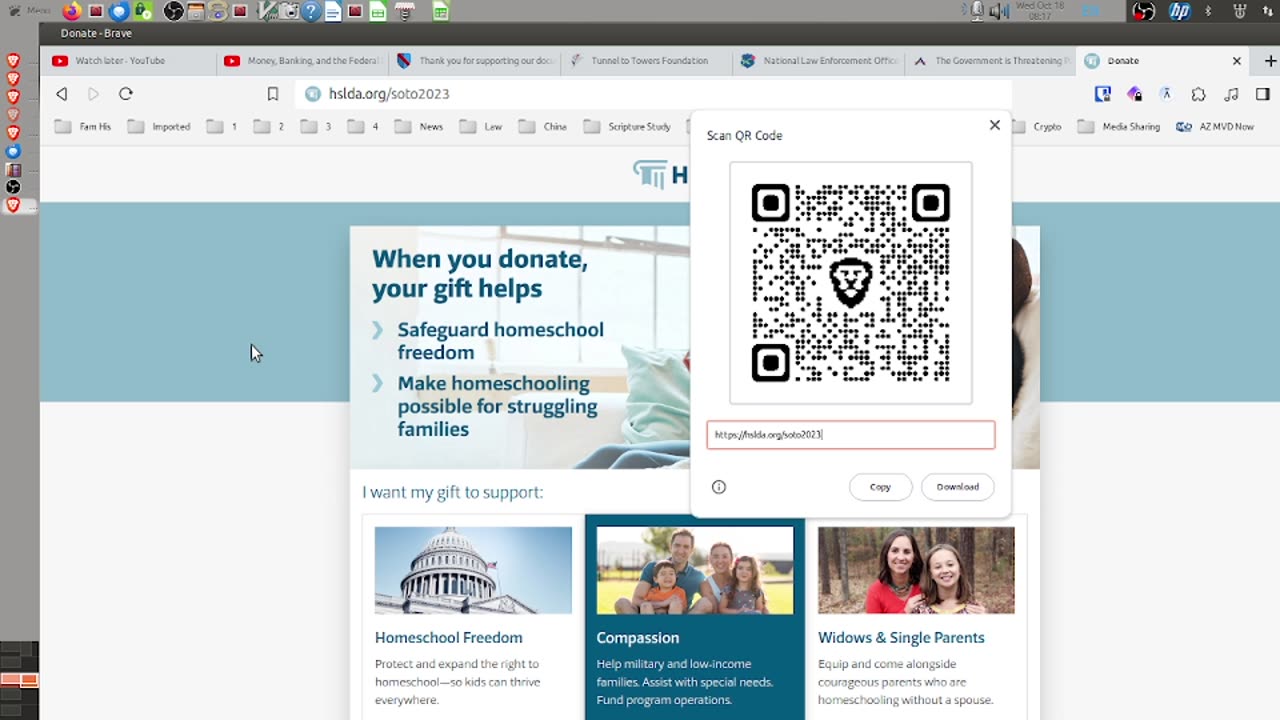Open the Law bookmarks folder
This screenshot has height=720, width=1280.
[482, 127]
